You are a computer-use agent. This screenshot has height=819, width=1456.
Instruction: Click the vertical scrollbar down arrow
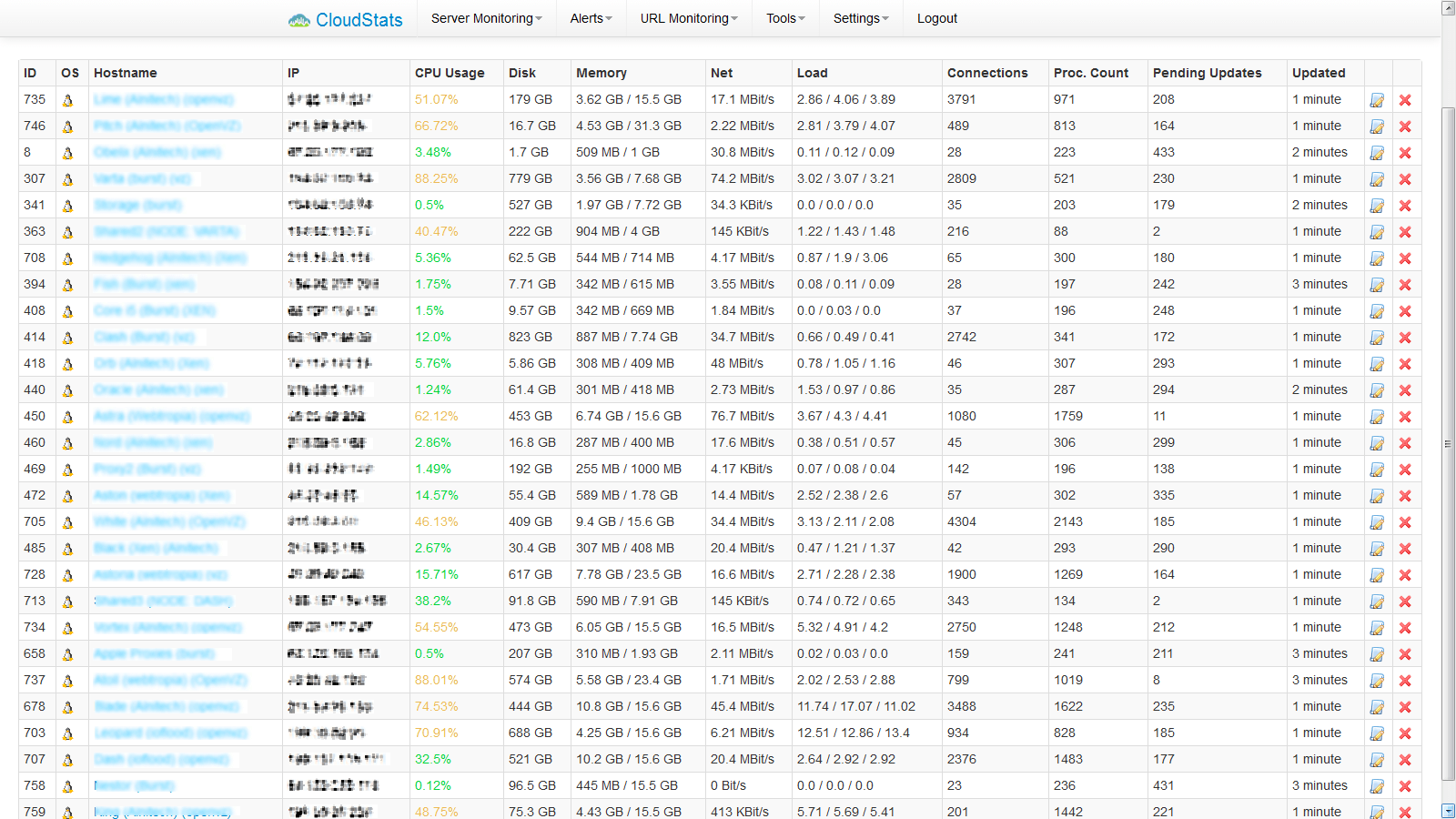1448,810
